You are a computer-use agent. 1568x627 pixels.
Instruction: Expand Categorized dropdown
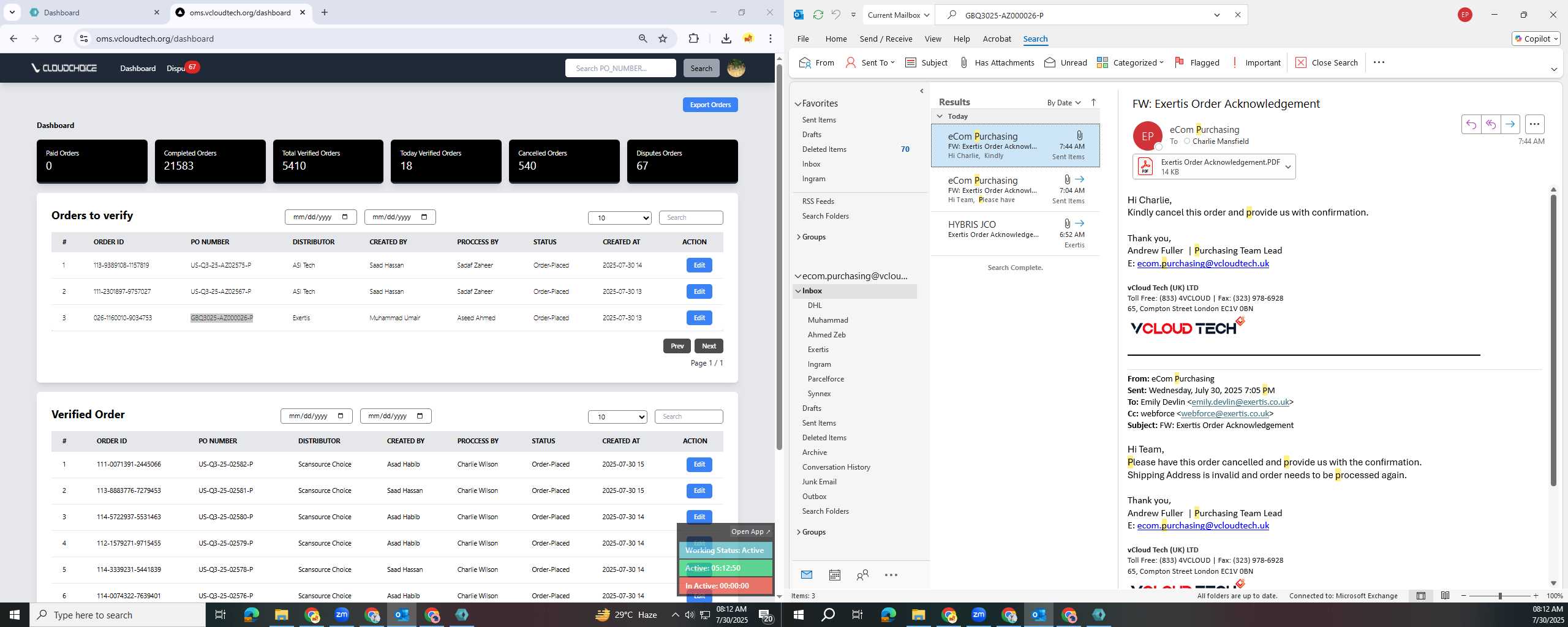point(1161,62)
